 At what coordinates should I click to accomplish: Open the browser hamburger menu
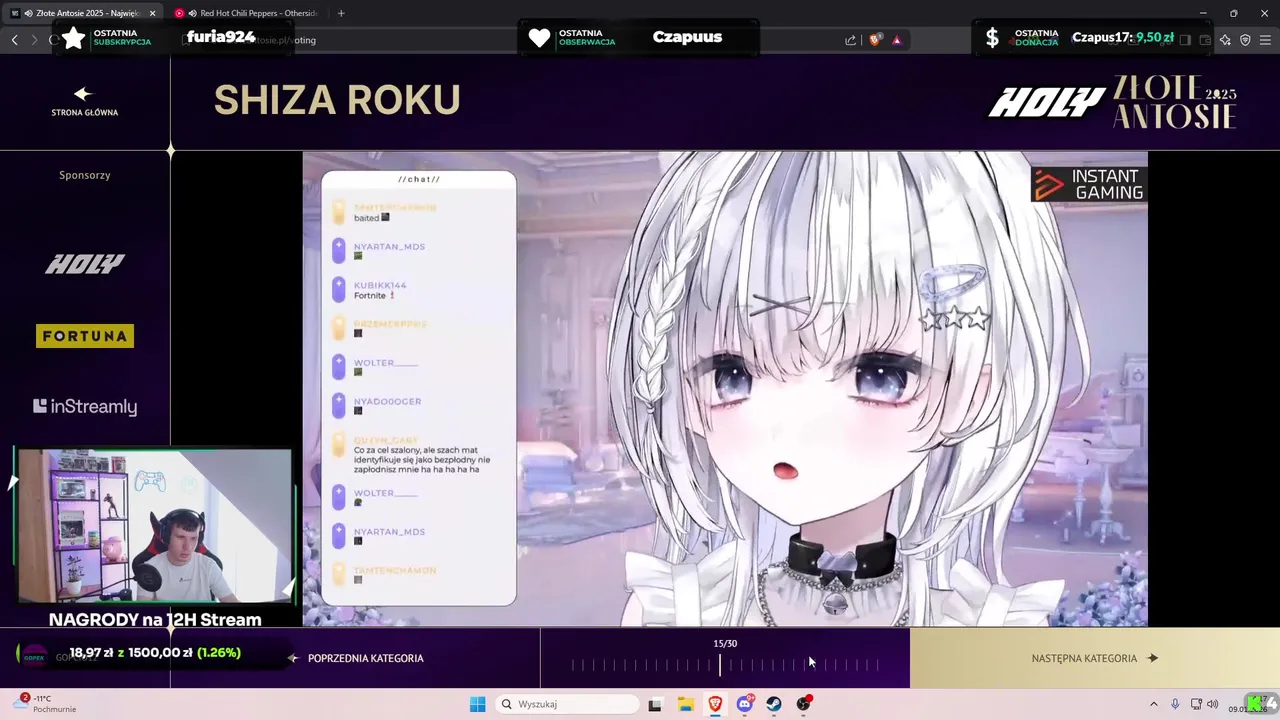pos(1266,40)
